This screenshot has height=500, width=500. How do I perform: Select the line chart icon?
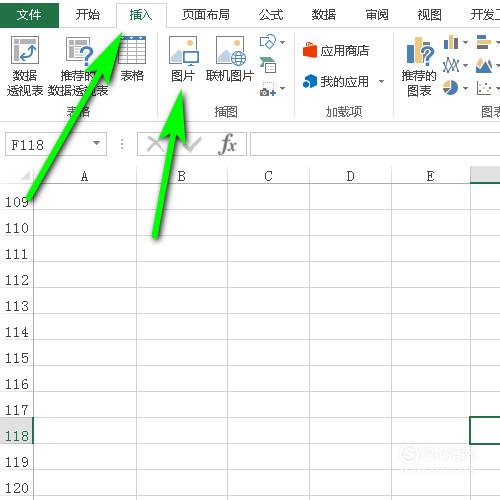tap(451, 65)
